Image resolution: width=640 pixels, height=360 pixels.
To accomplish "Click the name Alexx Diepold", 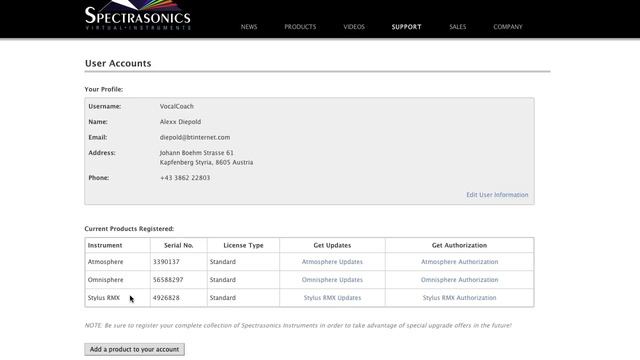I will pyautogui.click(x=180, y=122).
